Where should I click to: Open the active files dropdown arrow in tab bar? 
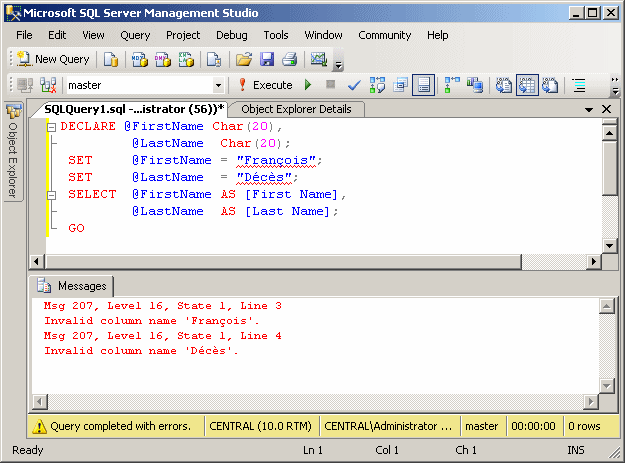click(x=589, y=110)
